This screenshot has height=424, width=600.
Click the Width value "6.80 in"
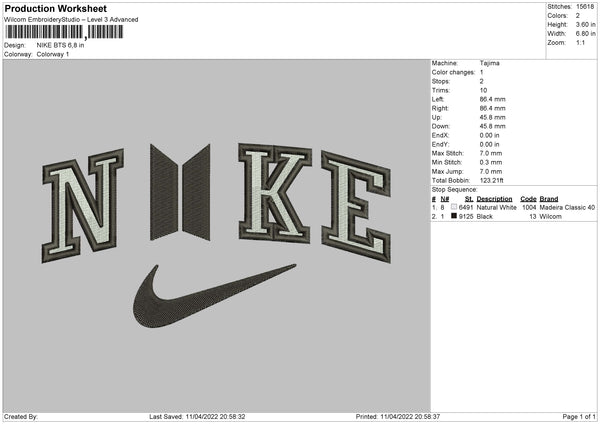tap(585, 34)
